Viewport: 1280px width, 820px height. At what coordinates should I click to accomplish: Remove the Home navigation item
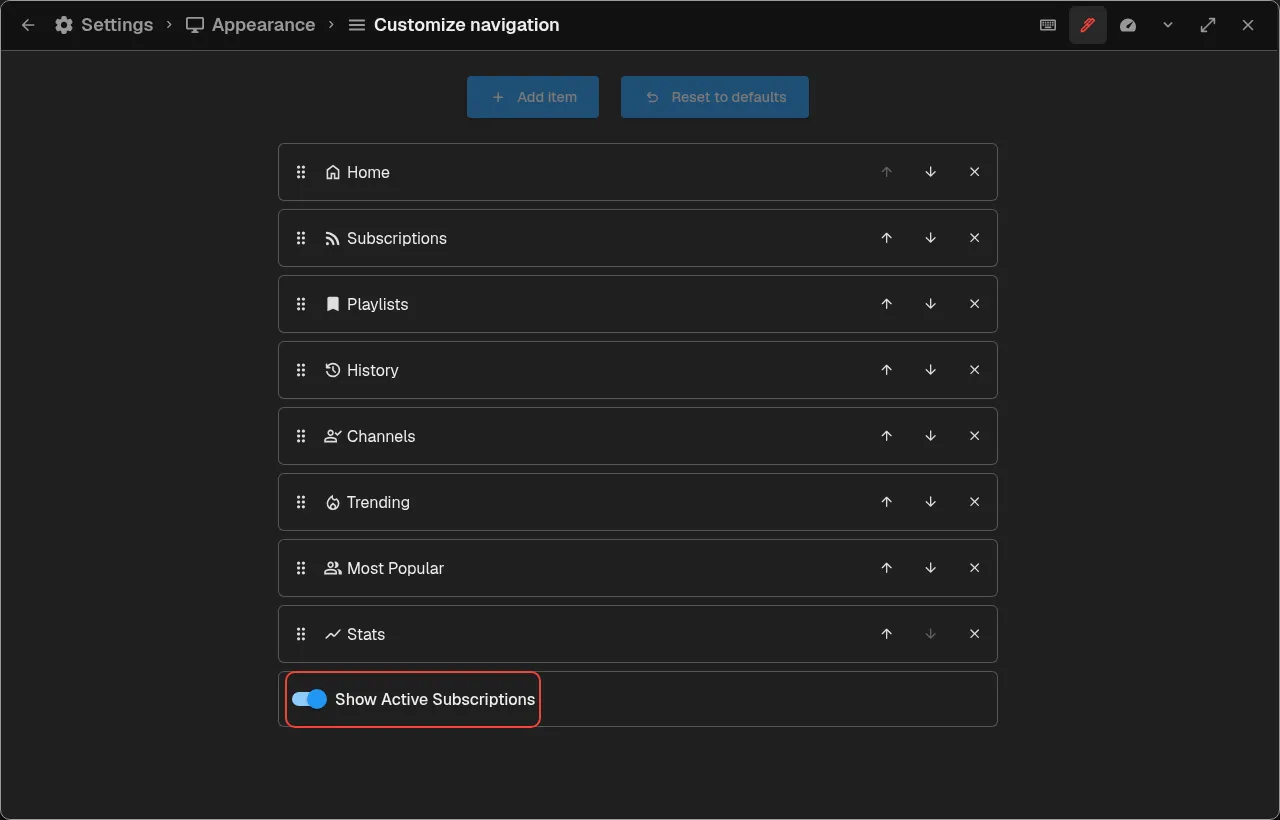pos(975,172)
